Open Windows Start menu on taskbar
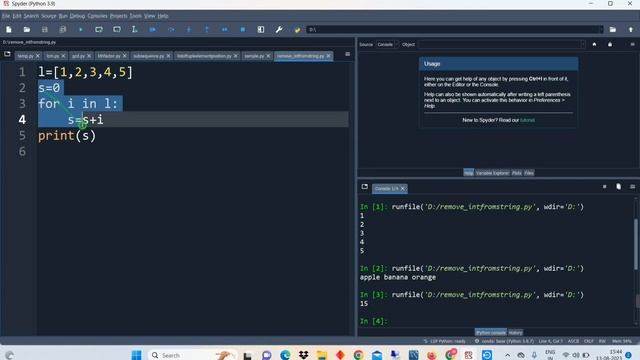Image resolution: width=640 pixels, height=360 pixels. (x=136, y=355)
